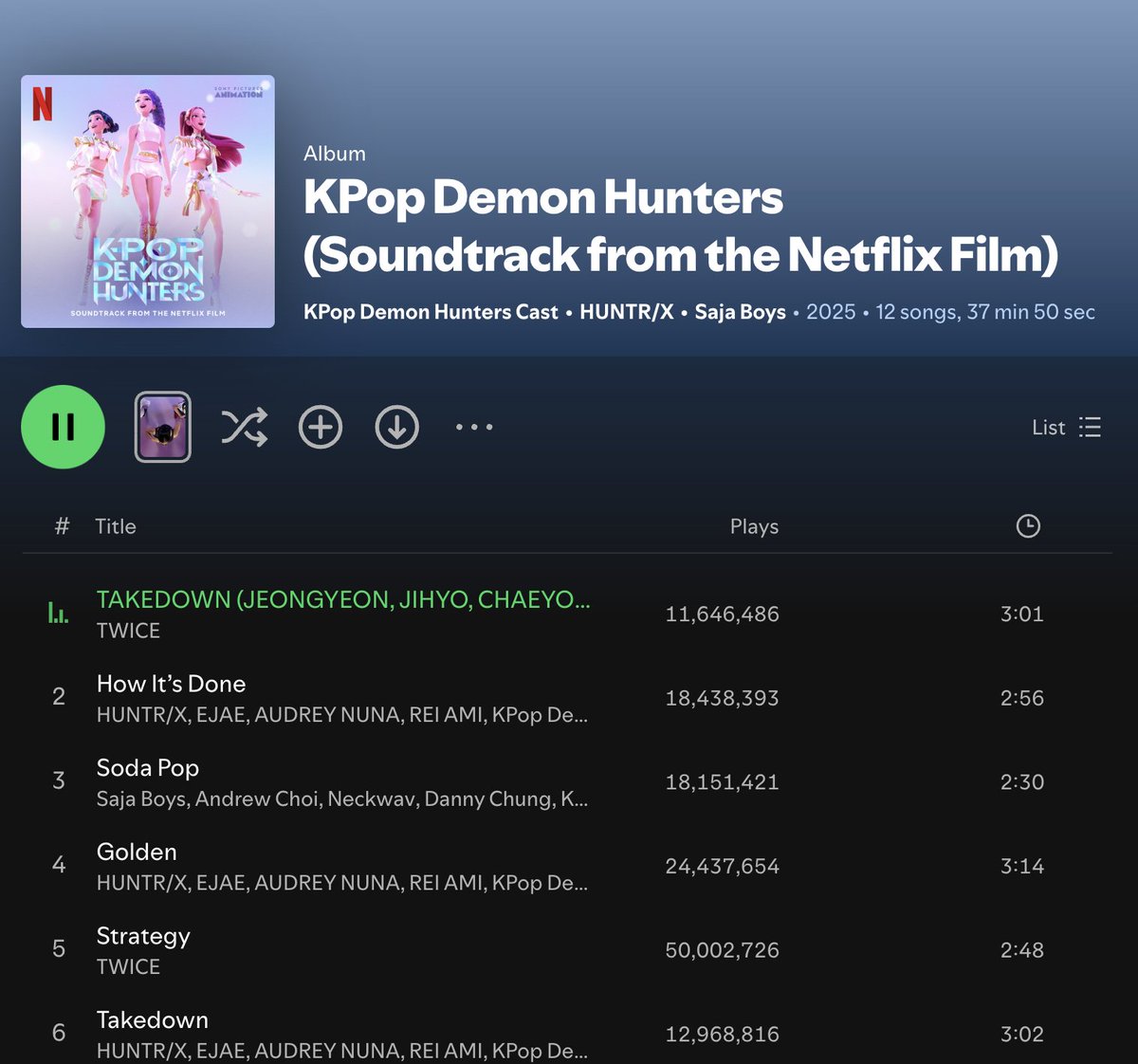Open the HUNTR/X artist page
The height and width of the screenshot is (1064, 1138).
click(627, 311)
